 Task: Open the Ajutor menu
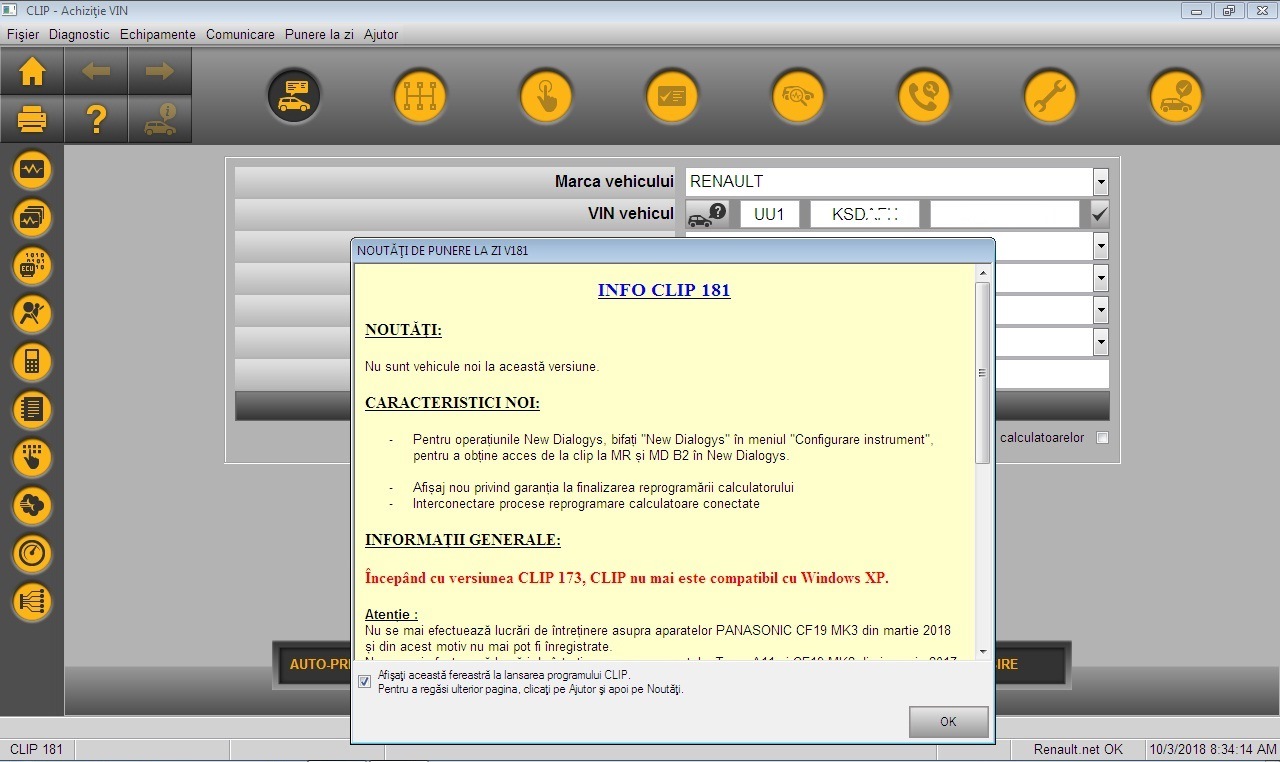[x=381, y=34]
